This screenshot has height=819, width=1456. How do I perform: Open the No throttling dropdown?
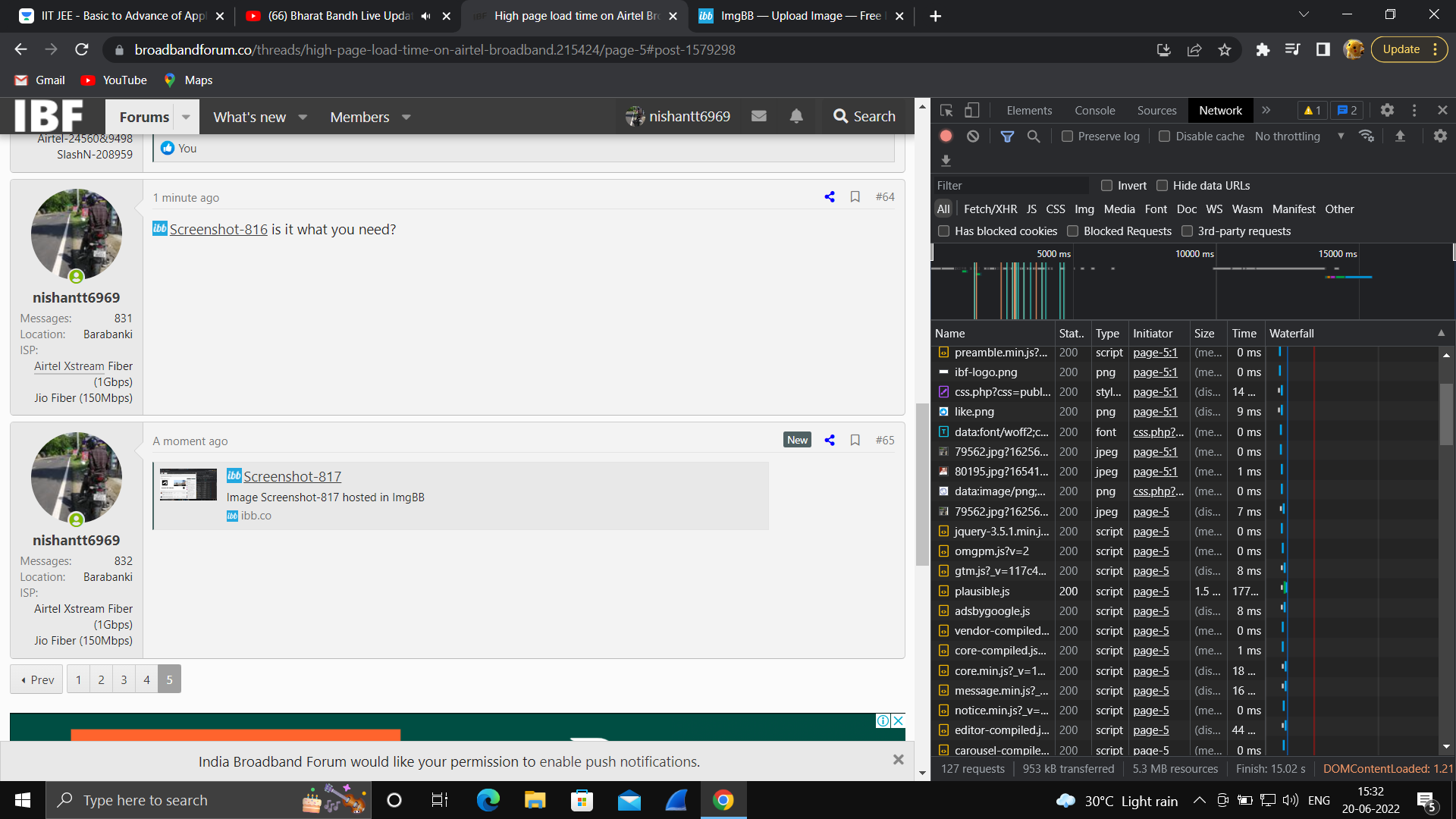1300,136
